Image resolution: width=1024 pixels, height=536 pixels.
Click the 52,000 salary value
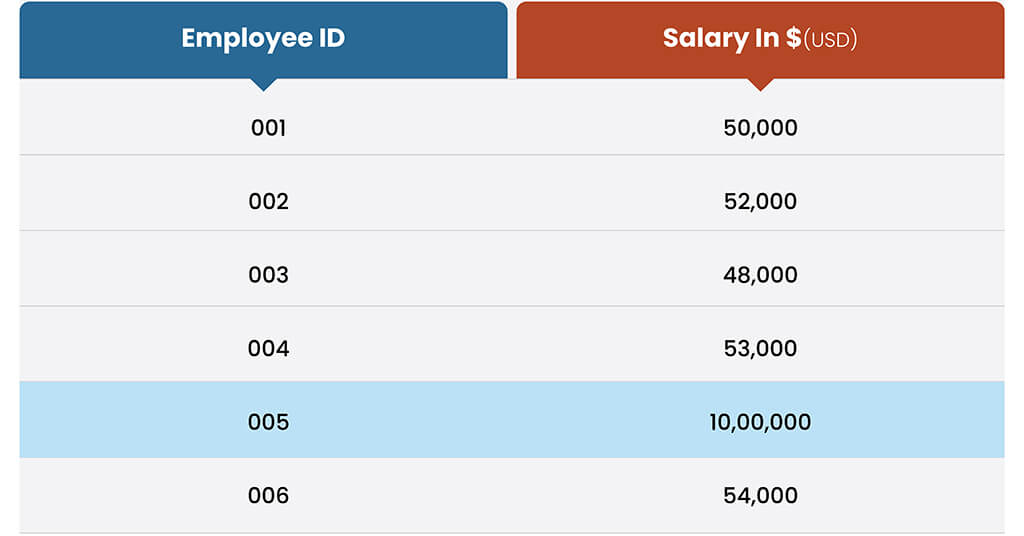[760, 202]
